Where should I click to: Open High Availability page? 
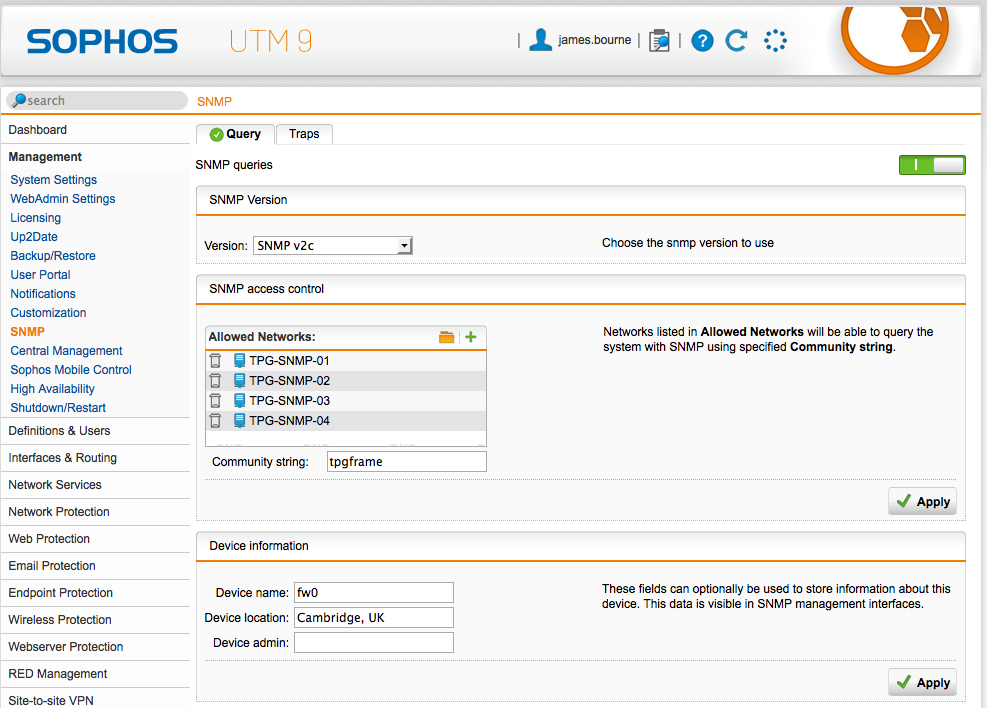click(52, 389)
